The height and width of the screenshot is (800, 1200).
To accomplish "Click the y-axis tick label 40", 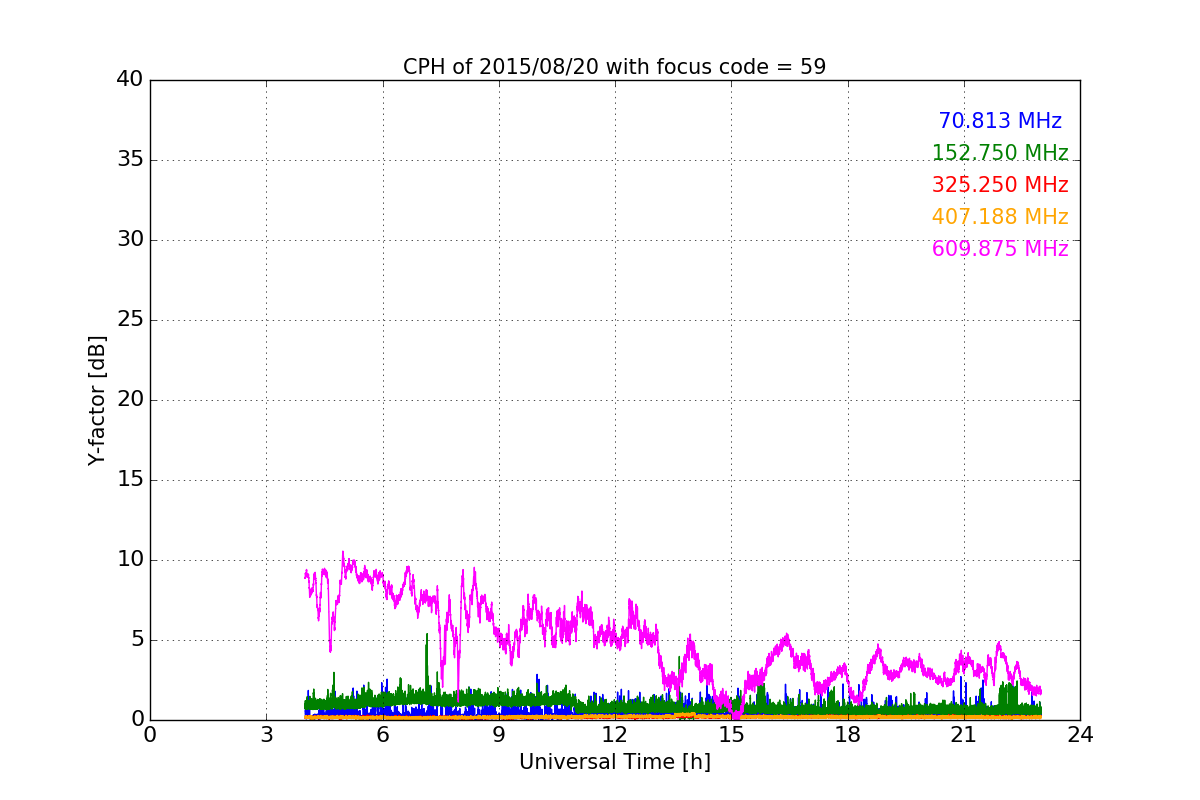I will [x=130, y=80].
